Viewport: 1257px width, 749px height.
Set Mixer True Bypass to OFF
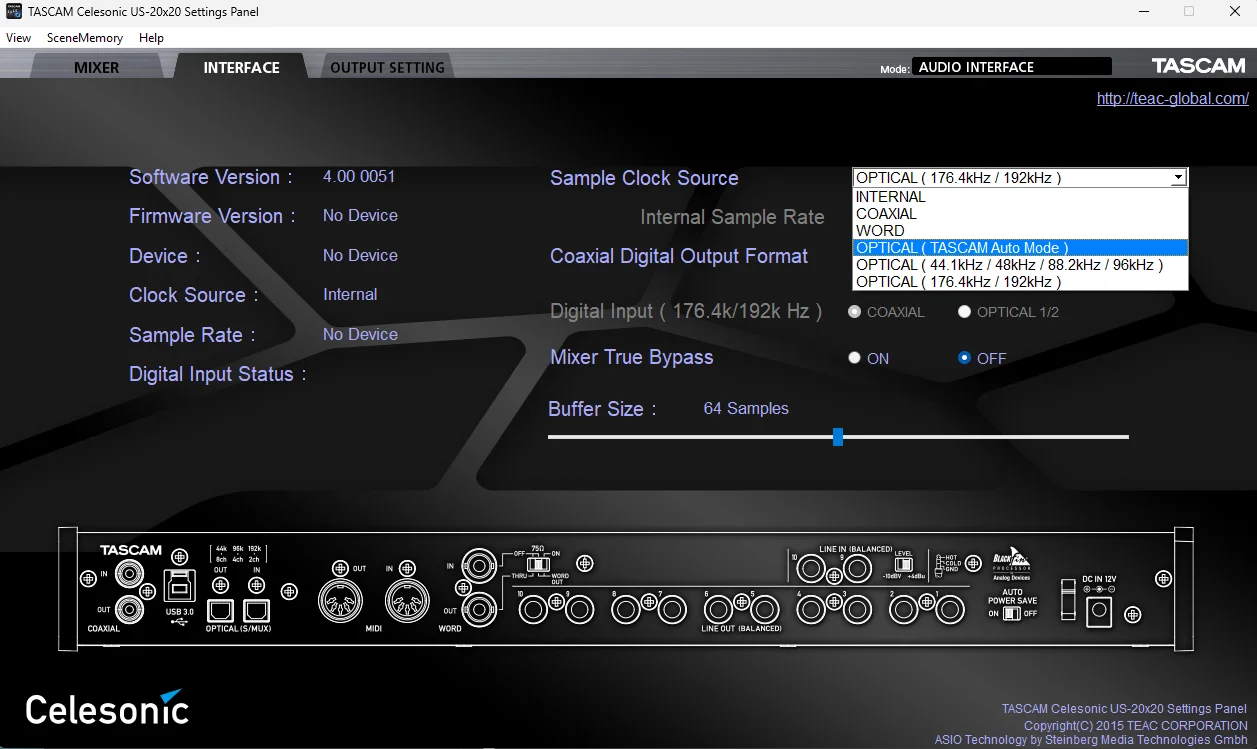964,358
